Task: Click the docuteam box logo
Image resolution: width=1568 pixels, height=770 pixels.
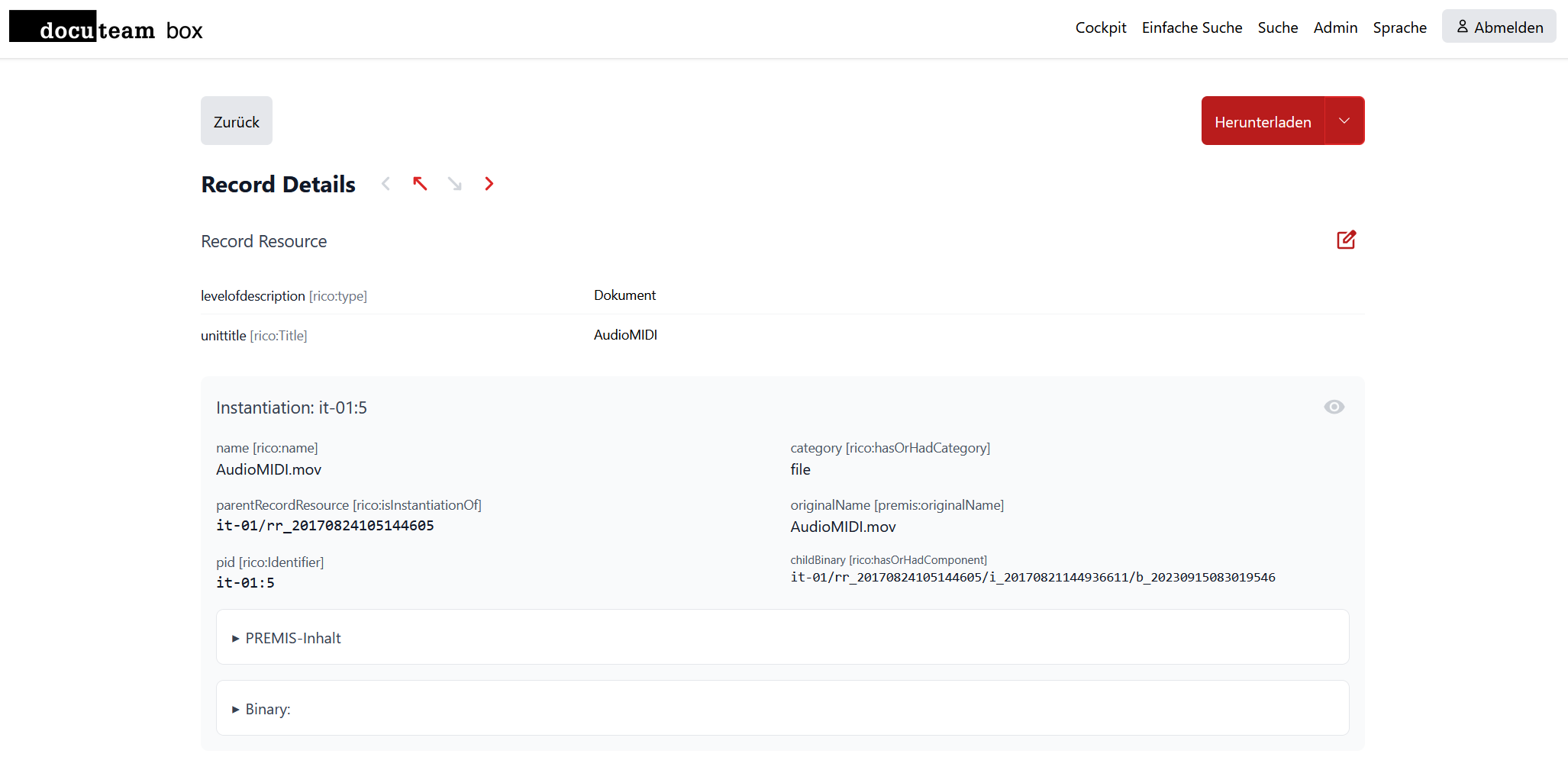Action: pyautogui.click(x=106, y=27)
